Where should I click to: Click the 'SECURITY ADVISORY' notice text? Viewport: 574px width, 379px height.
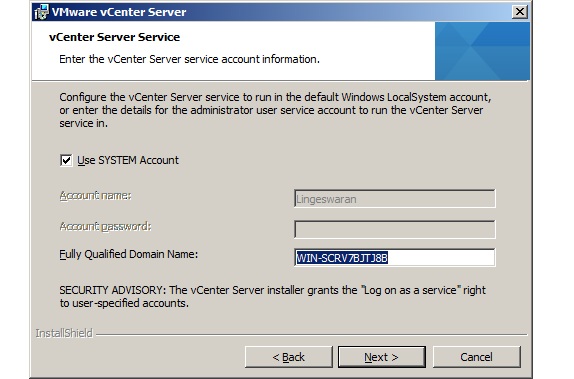tap(273, 297)
